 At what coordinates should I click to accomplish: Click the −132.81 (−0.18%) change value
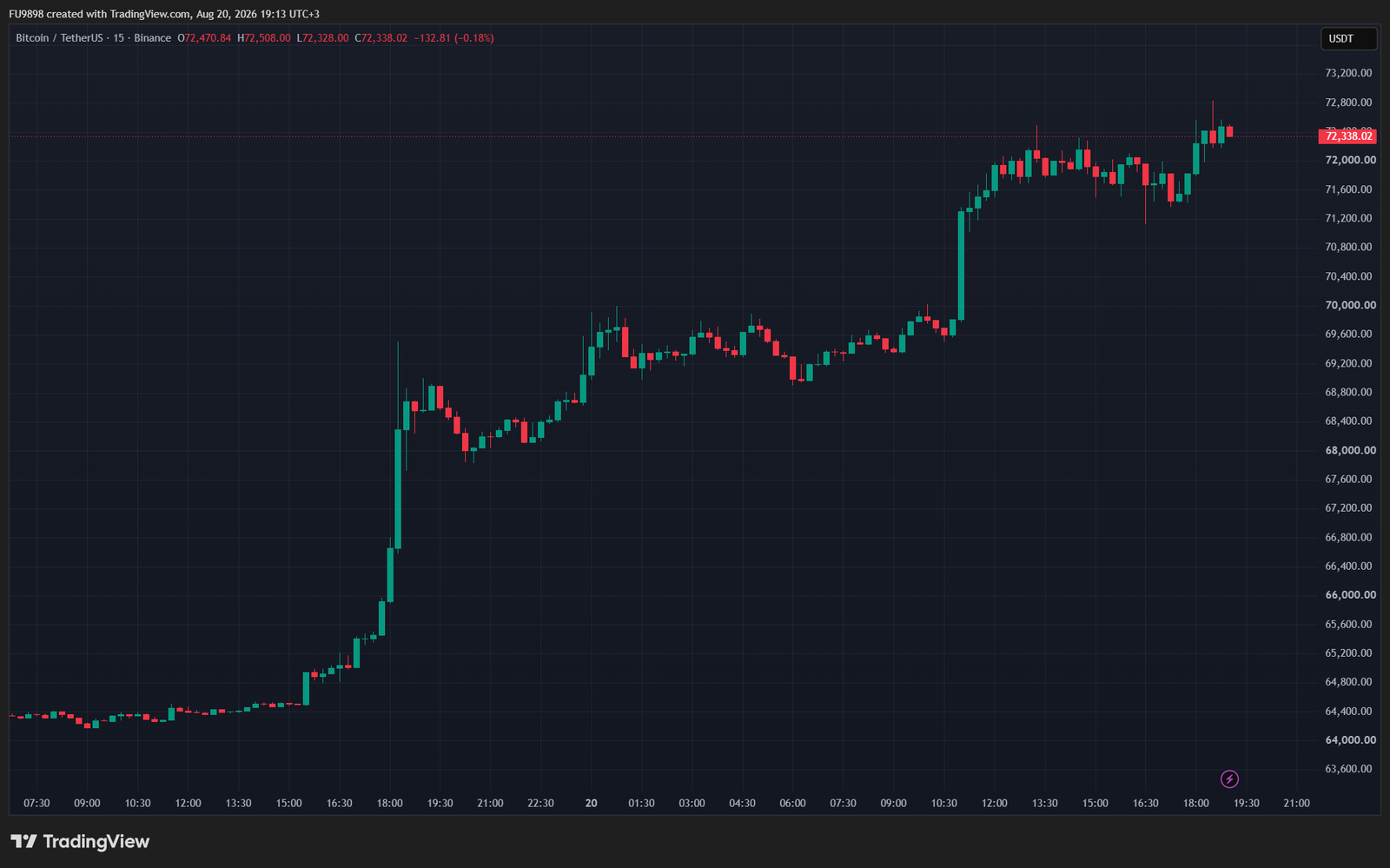point(453,38)
